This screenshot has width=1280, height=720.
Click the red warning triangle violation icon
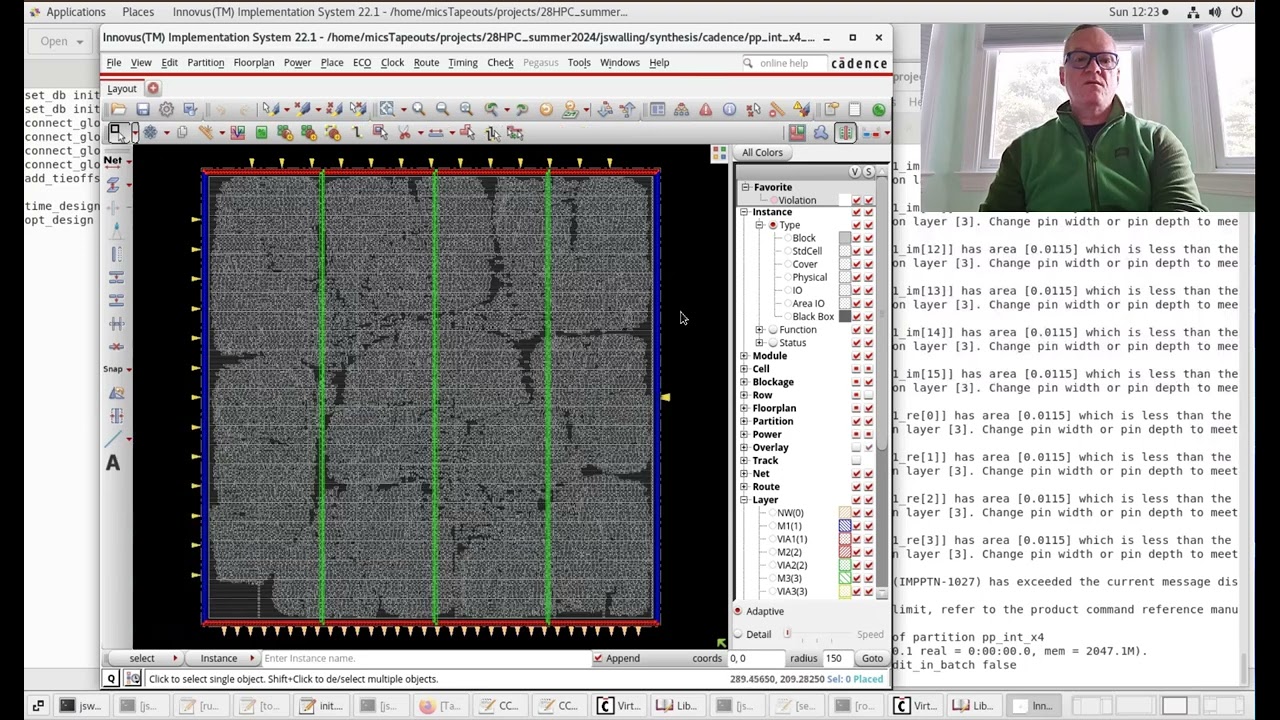[x=706, y=109]
